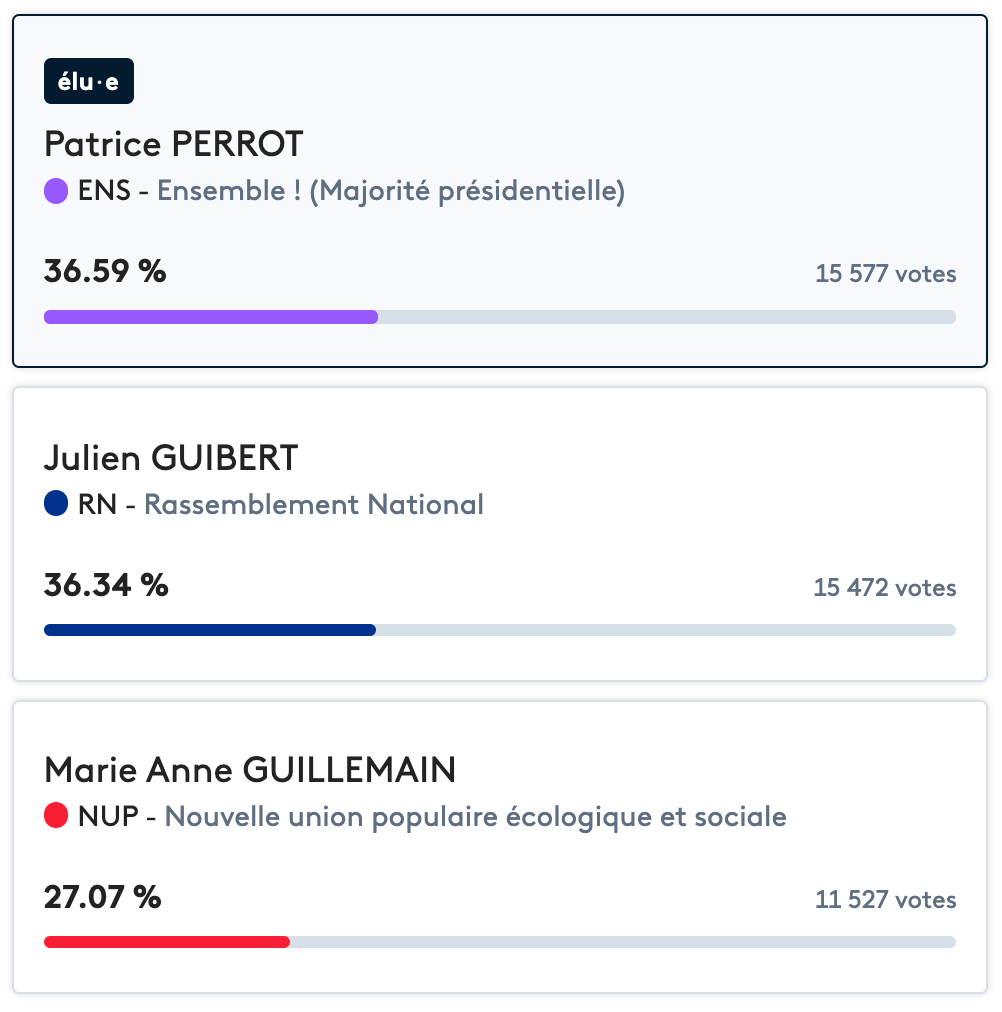Click the red progress bar for Guillemain
Screen dimensions: 1002x1012
(x=167, y=942)
